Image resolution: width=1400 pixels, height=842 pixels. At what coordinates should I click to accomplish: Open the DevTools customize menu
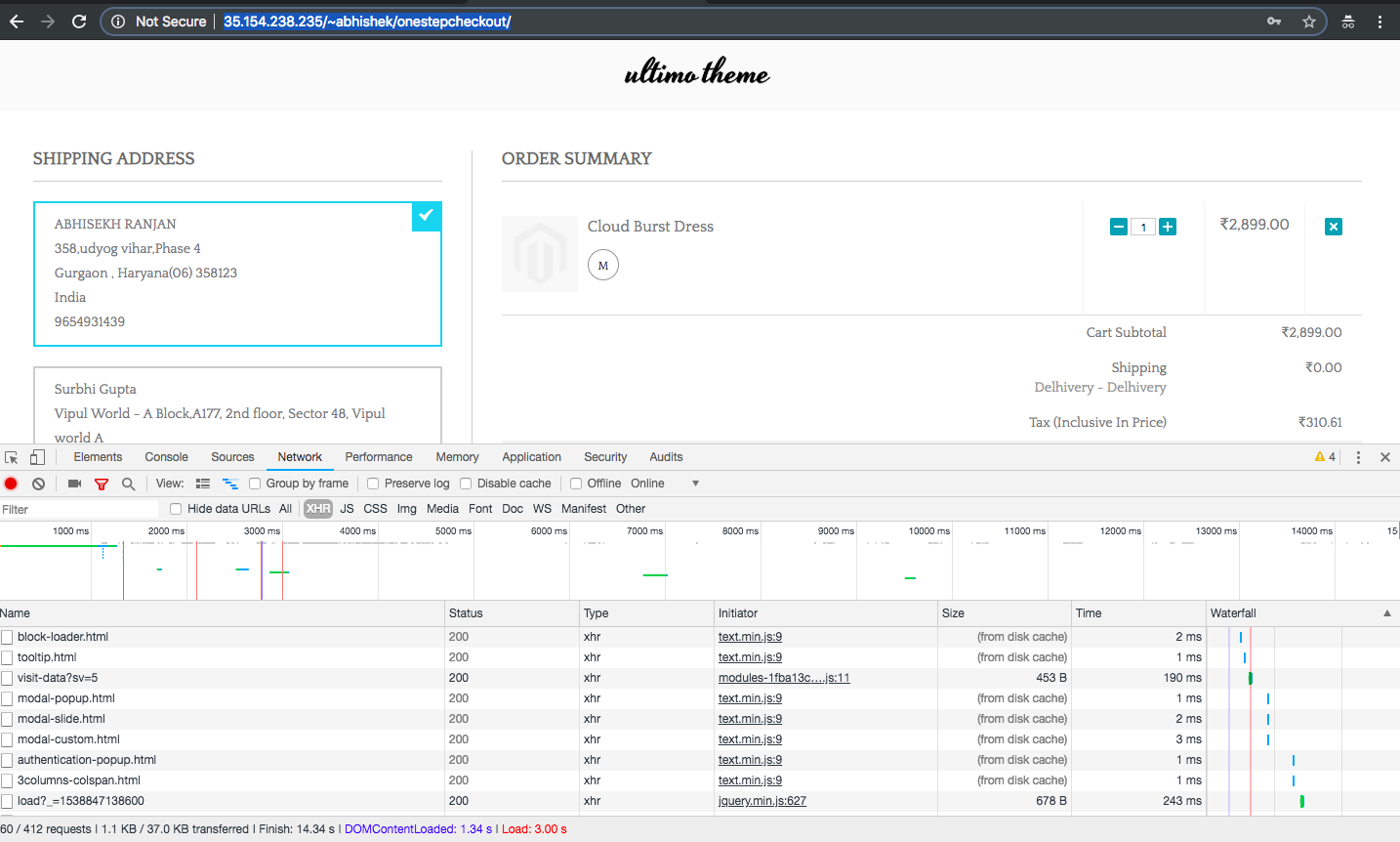click(x=1358, y=456)
